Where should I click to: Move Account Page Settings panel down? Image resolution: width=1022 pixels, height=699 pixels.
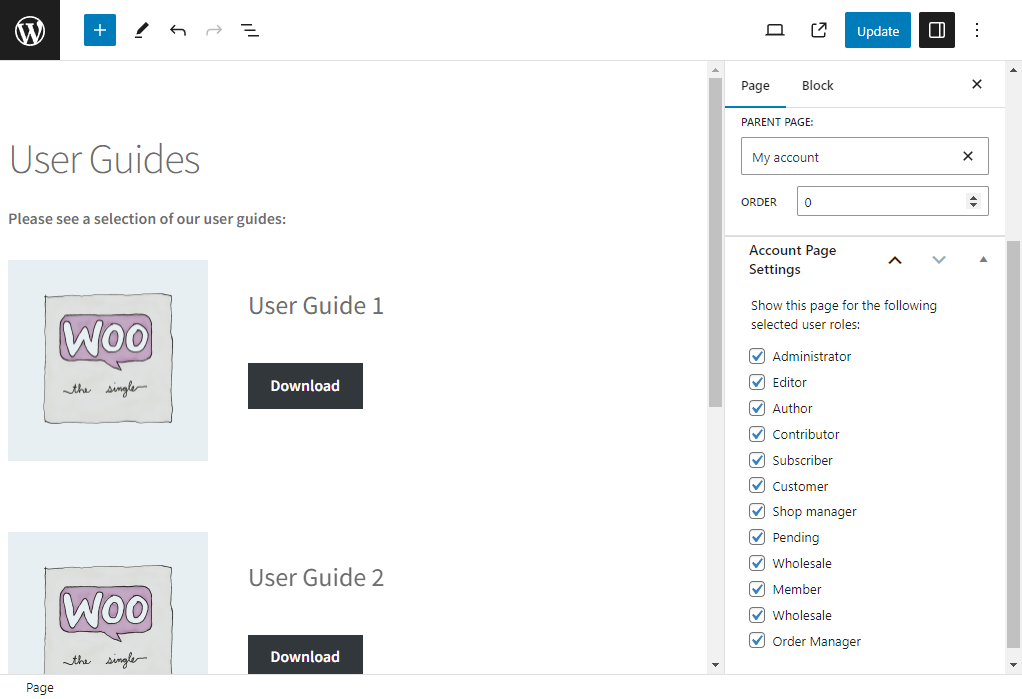(x=939, y=259)
